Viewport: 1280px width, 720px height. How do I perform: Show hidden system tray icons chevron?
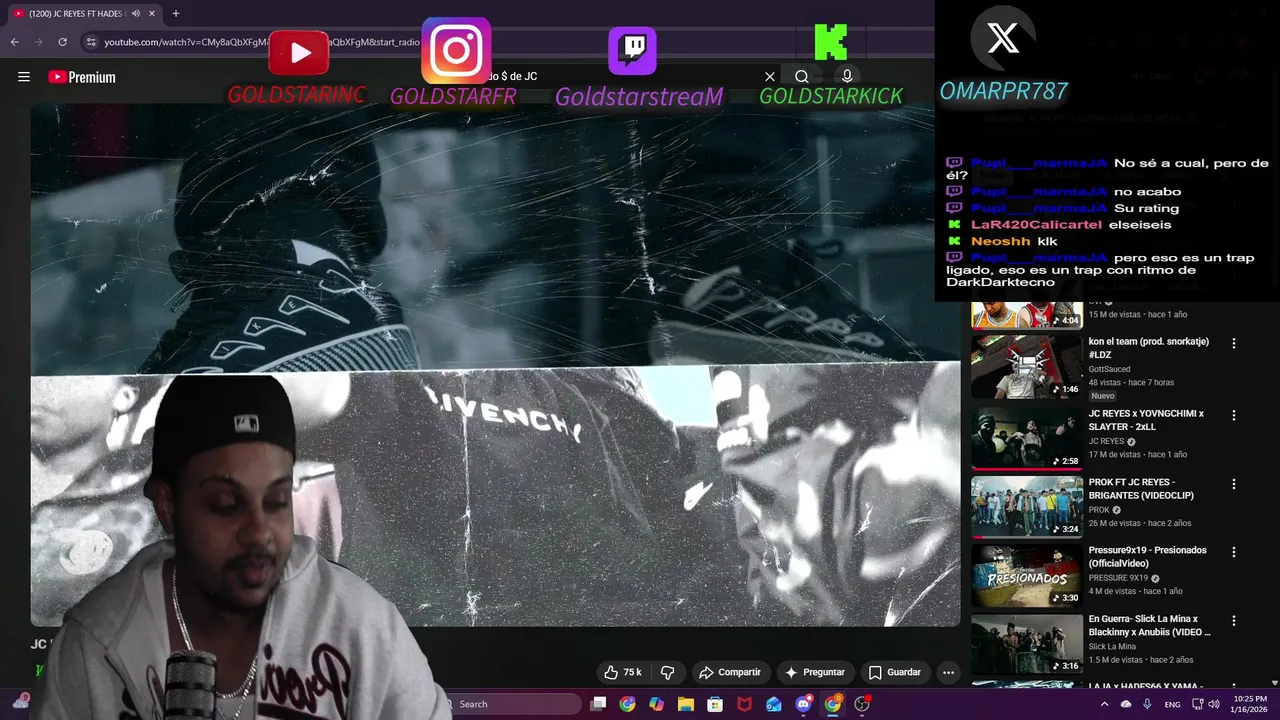click(x=1104, y=704)
